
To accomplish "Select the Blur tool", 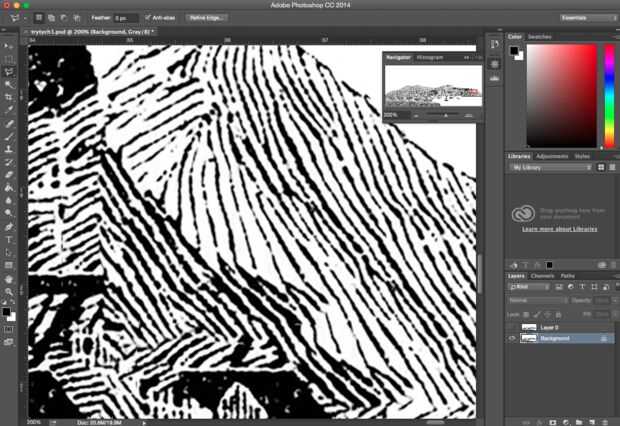I will [x=8, y=201].
